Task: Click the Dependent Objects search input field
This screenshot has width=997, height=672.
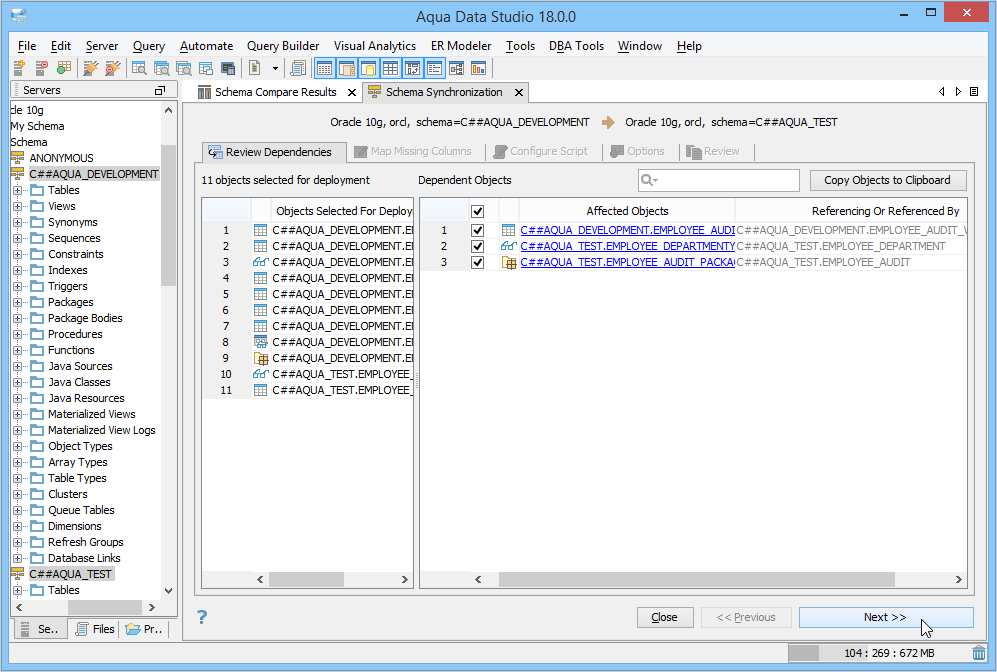Action: (719, 181)
